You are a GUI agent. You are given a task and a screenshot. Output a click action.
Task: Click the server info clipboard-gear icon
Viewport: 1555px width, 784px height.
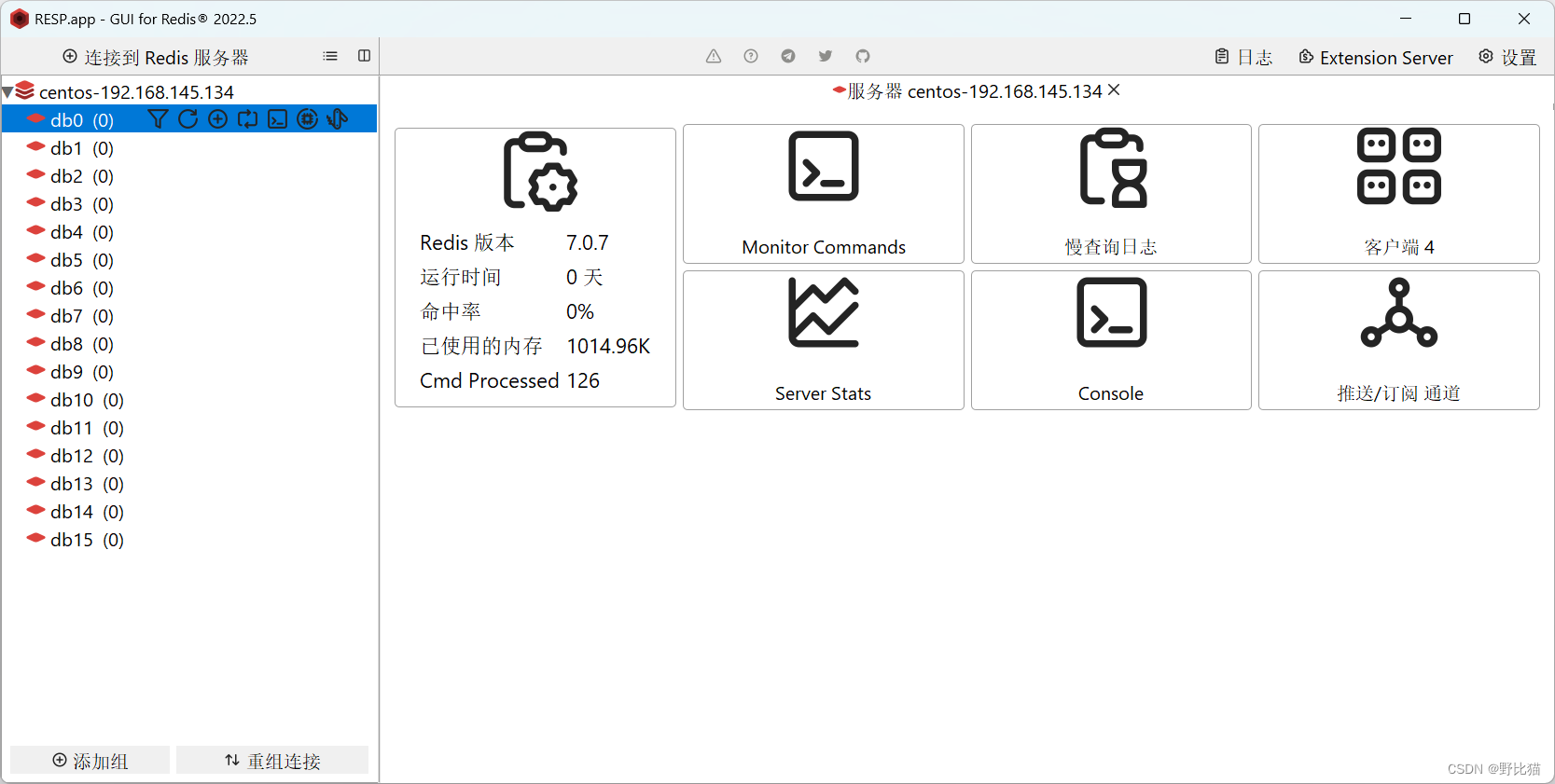(540, 172)
